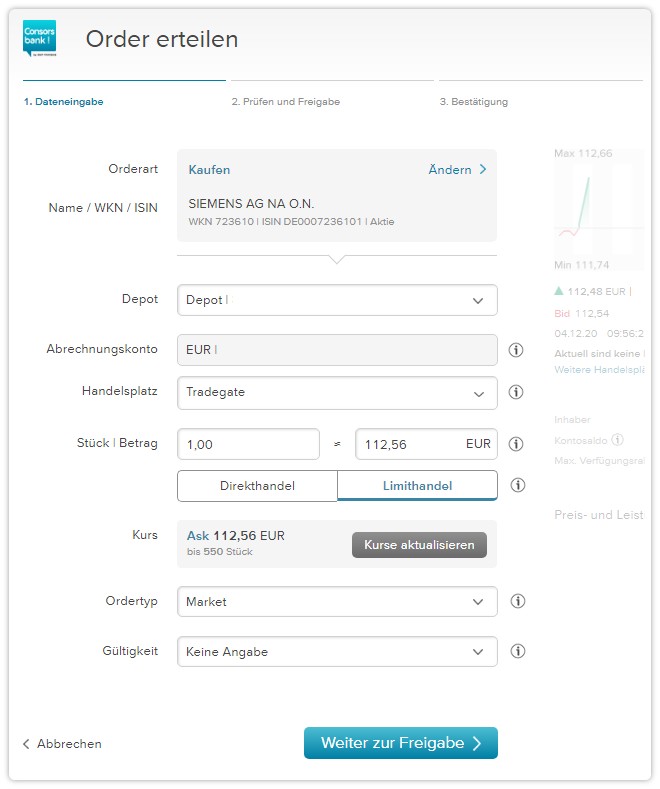This screenshot has width=660, height=789.
Task: Click WKN 723610 ISIN line
Action: (x=291, y=222)
